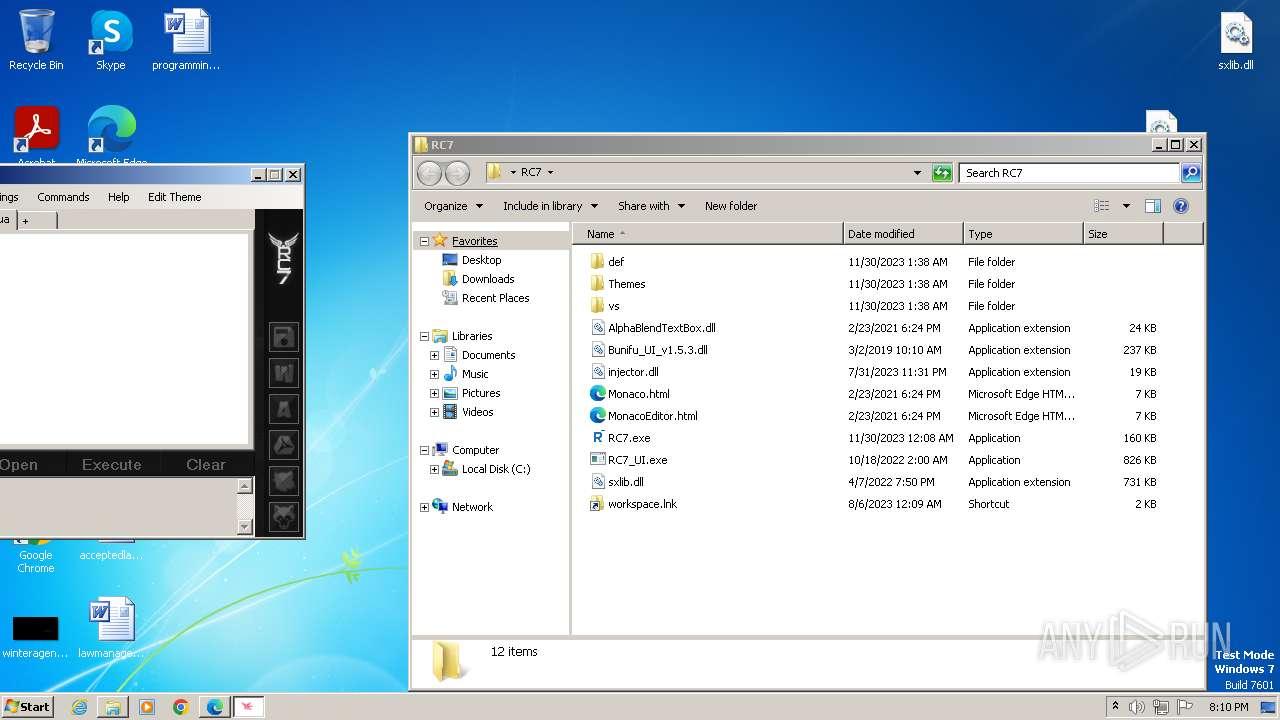Open Internet Explorer from the taskbar
This screenshot has height=720, width=1280.
(79, 707)
